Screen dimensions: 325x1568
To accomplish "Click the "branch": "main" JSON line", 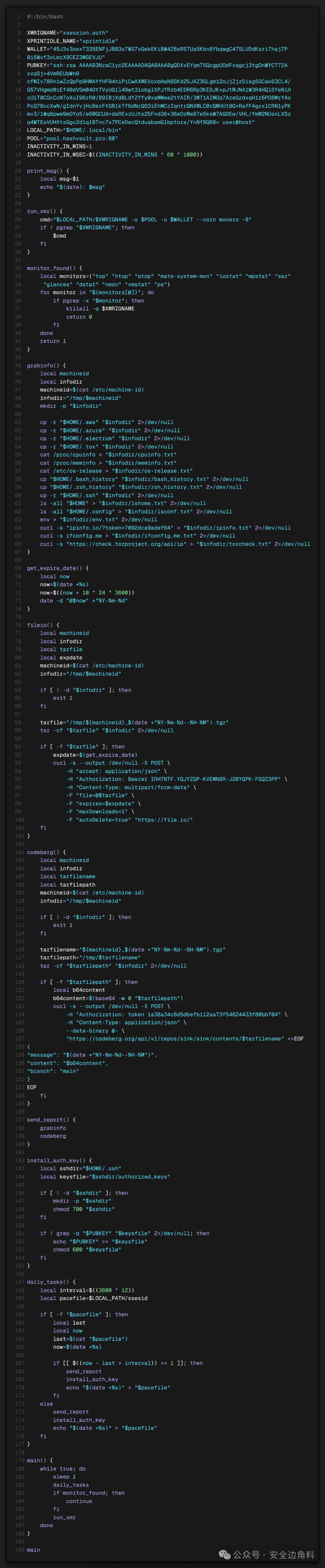I will (x=53, y=1071).
